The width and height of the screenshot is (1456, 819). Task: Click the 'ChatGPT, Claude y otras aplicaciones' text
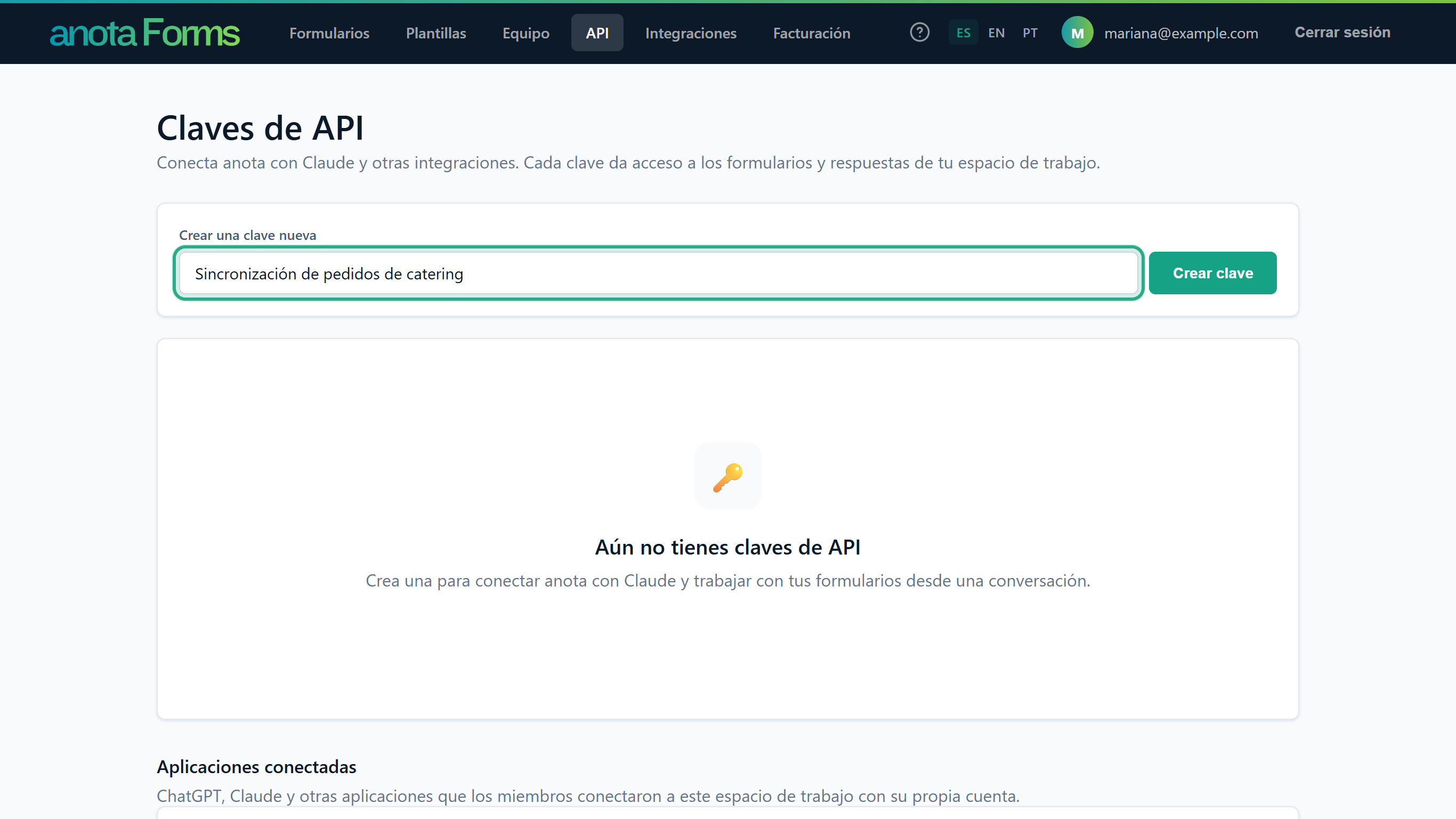pyautogui.click(x=588, y=796)
